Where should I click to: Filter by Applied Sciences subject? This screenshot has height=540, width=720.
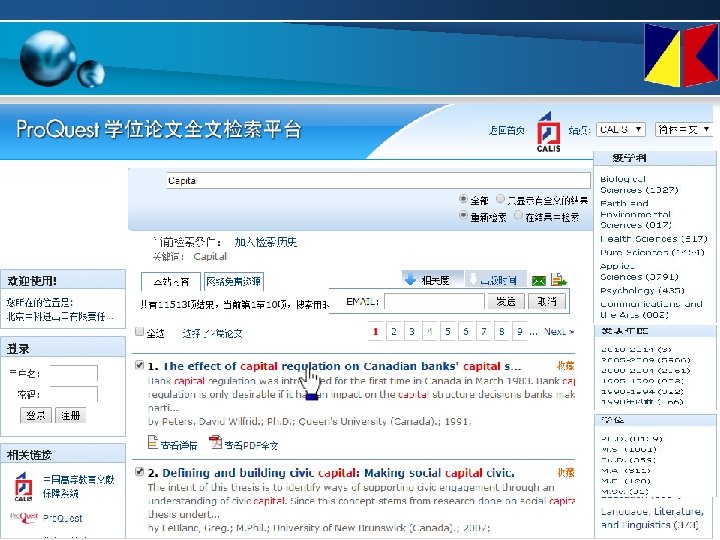(x=639, y=271)
